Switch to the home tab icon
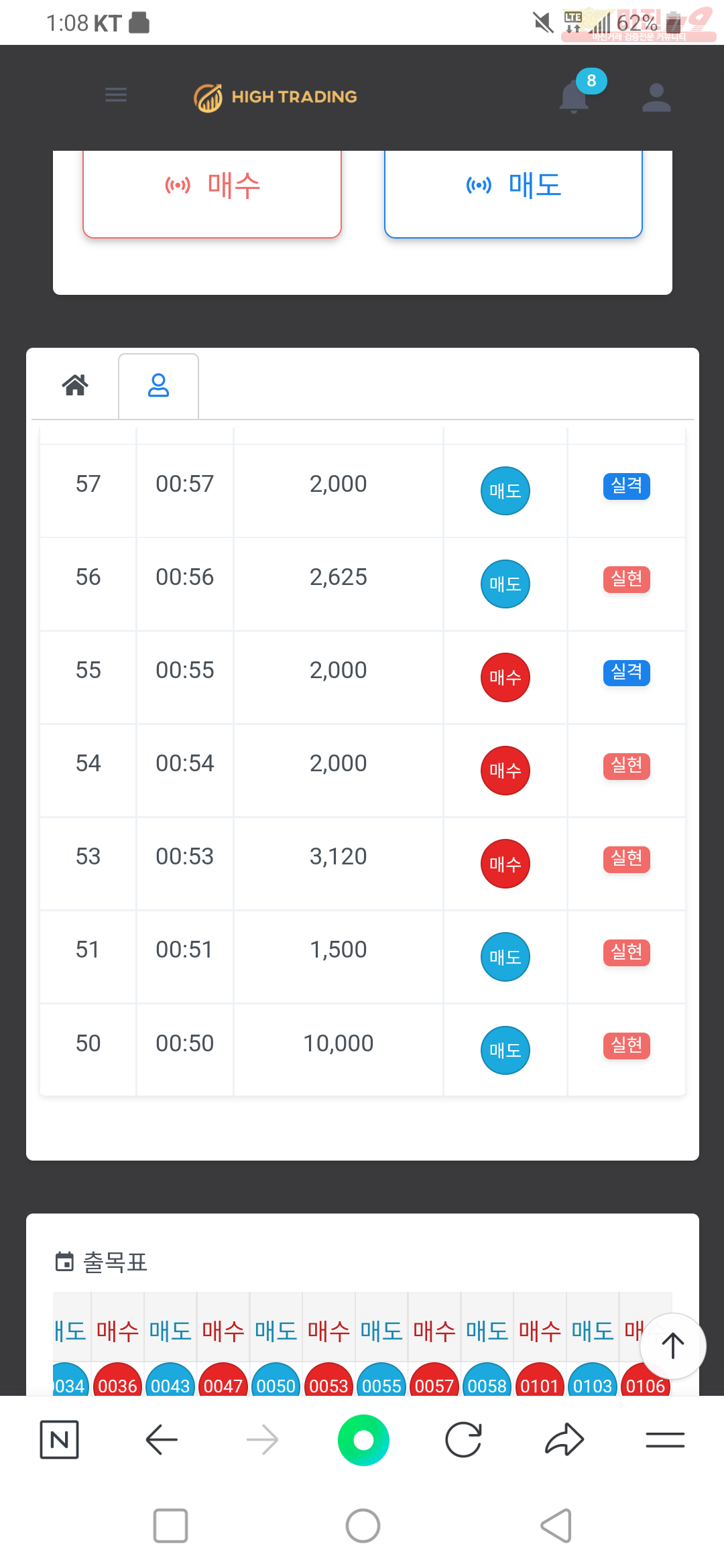Screen dimensions: 724x1568 tap(75, 385)
